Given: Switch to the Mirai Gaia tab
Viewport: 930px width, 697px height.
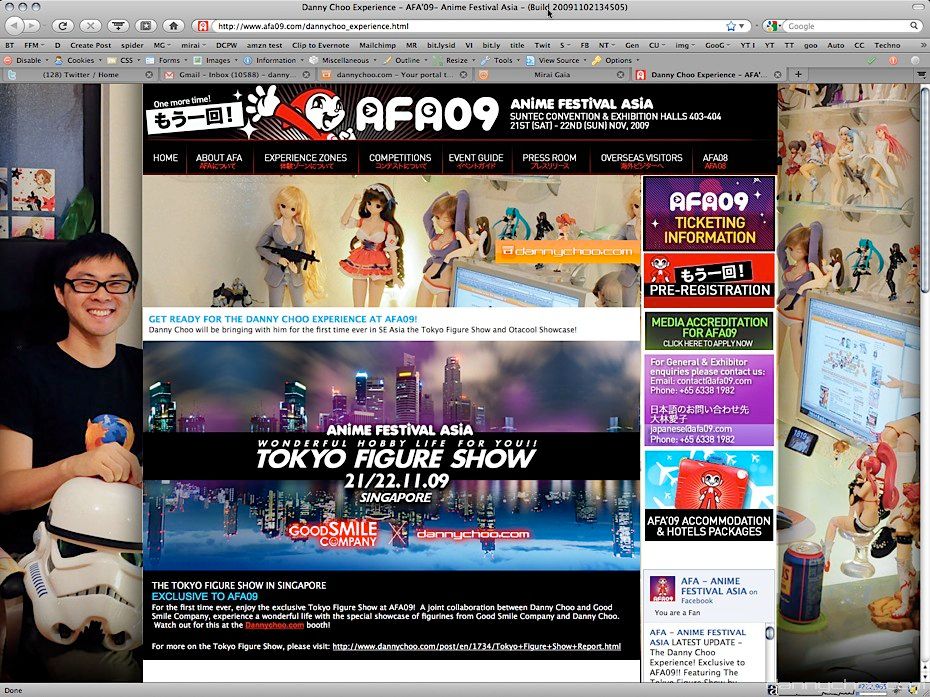Looking at the screenshot, I should point(555,74).
